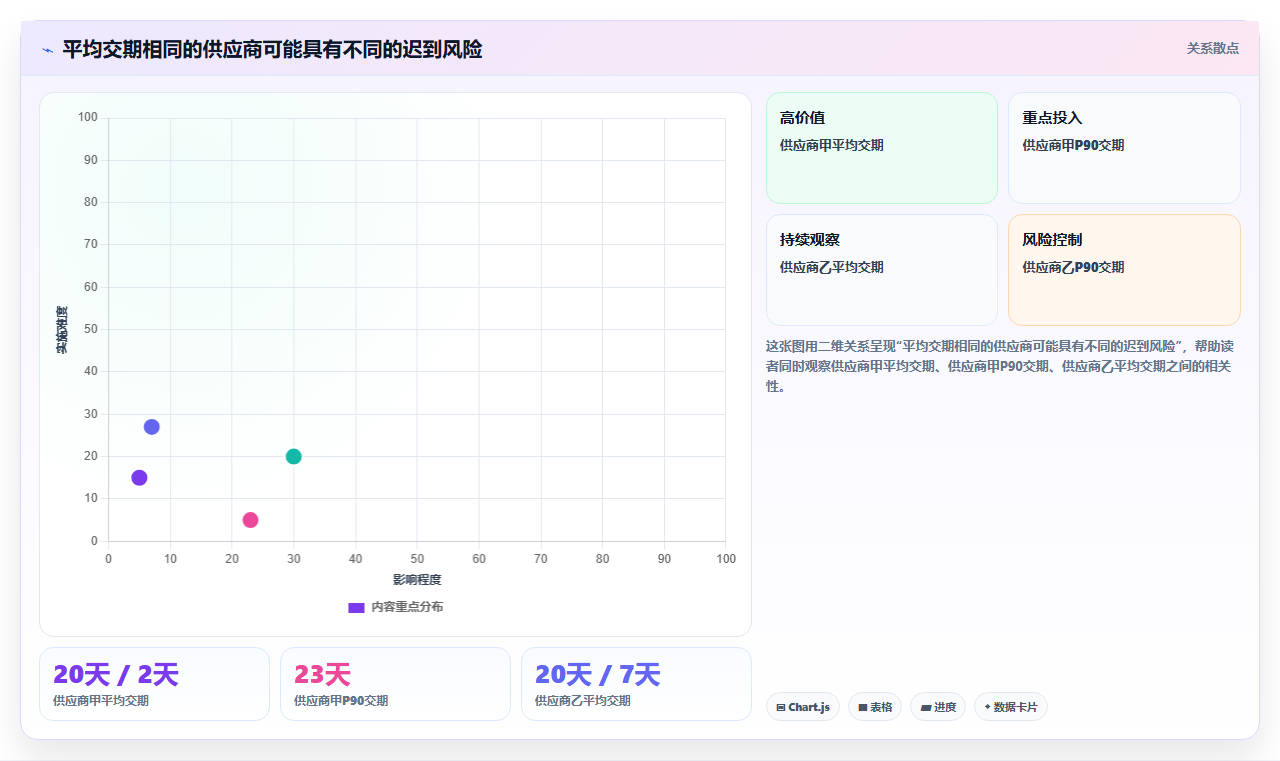
Task: Click 供应商甲P90交期 label under 23天
Action: point(341,701)
